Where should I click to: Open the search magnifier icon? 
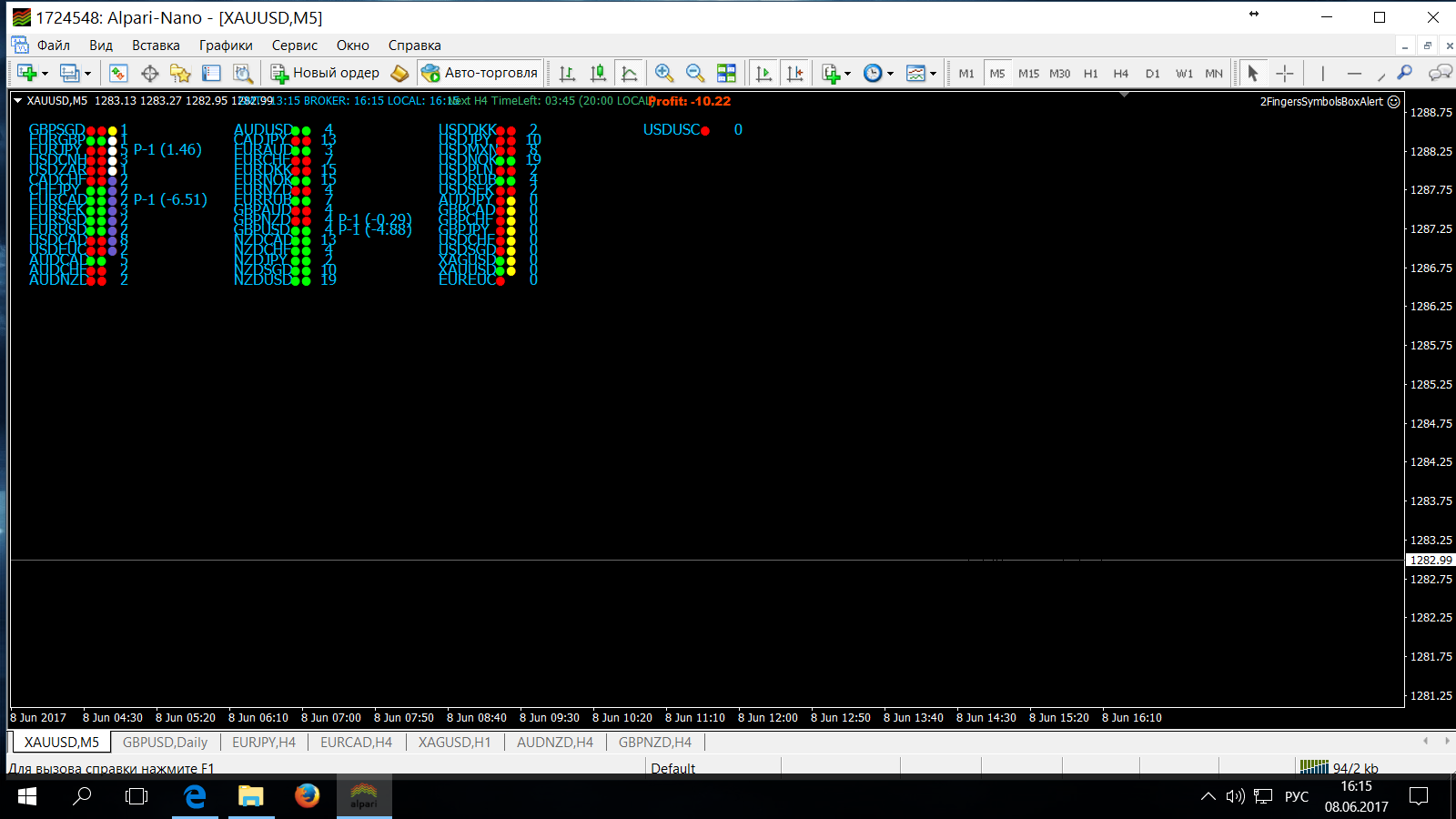(1405, 73)
